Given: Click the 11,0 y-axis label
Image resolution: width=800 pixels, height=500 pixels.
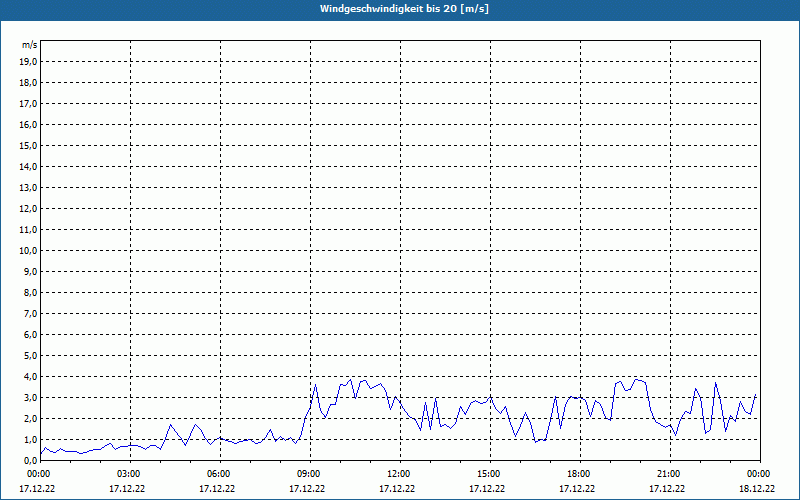Looking at the screenshot, I should 28,230.
